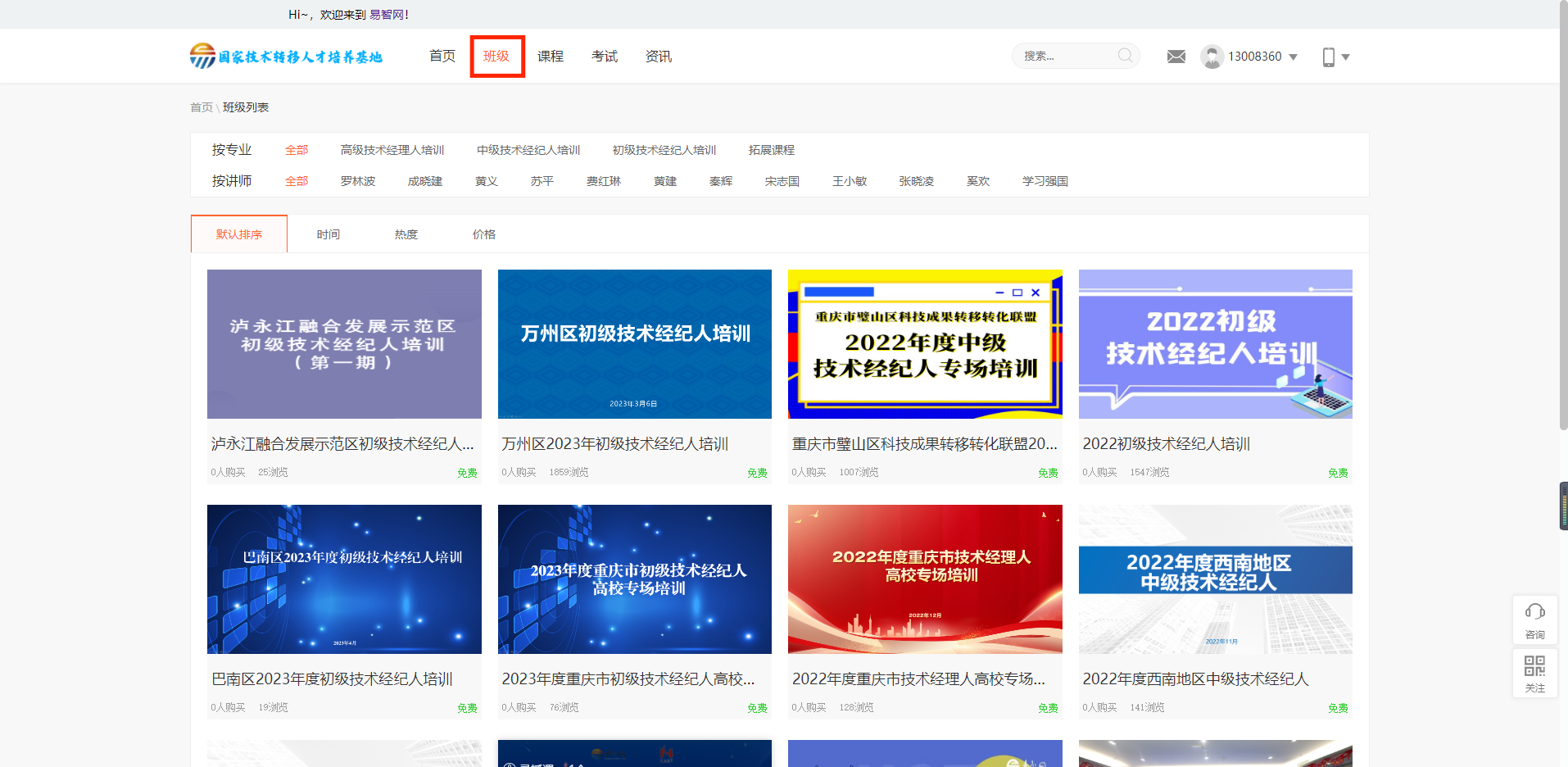Click title 重庆市璧山区科技成果转移转化联盟20...

925,444
